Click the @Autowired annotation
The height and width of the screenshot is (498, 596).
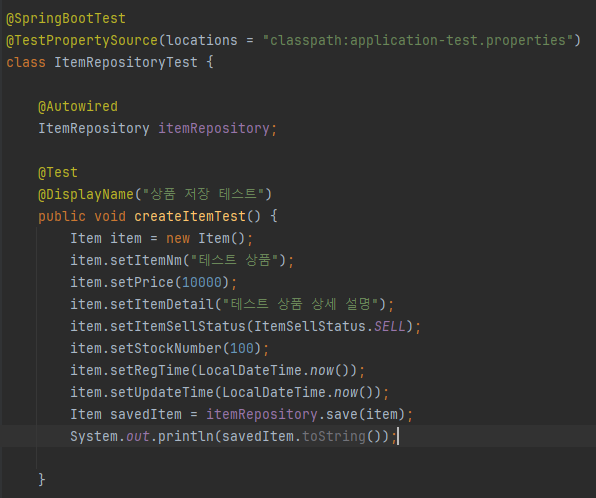click(78, 106)
